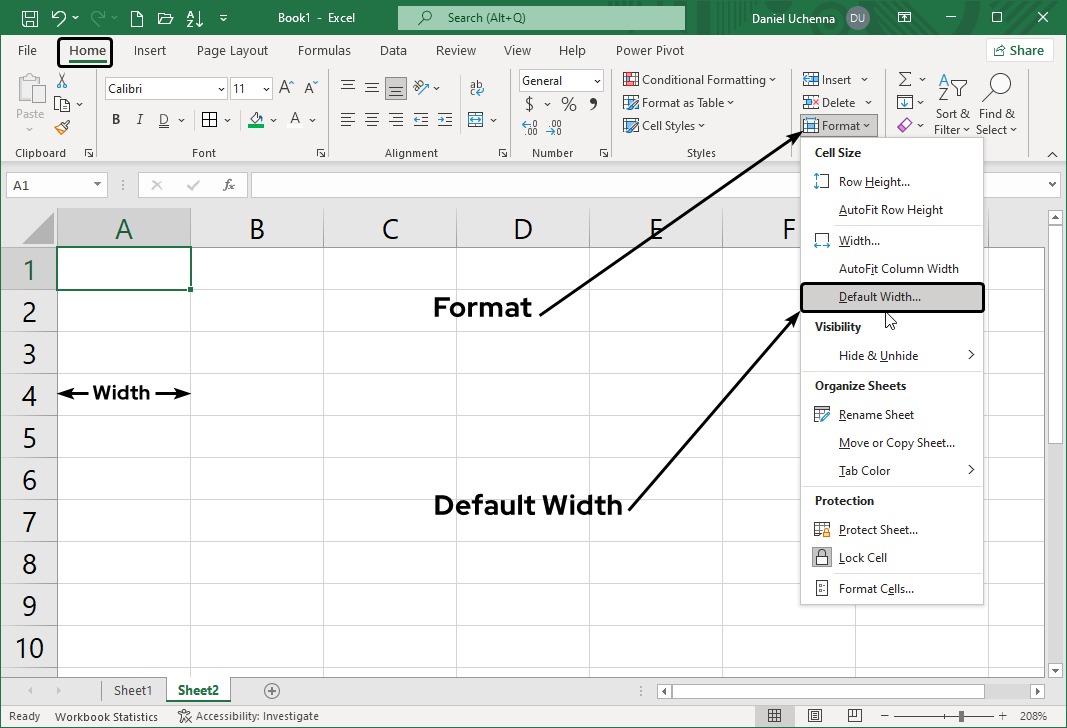
Task: Open the Fill Color swatch
Action: coord(257,119)
